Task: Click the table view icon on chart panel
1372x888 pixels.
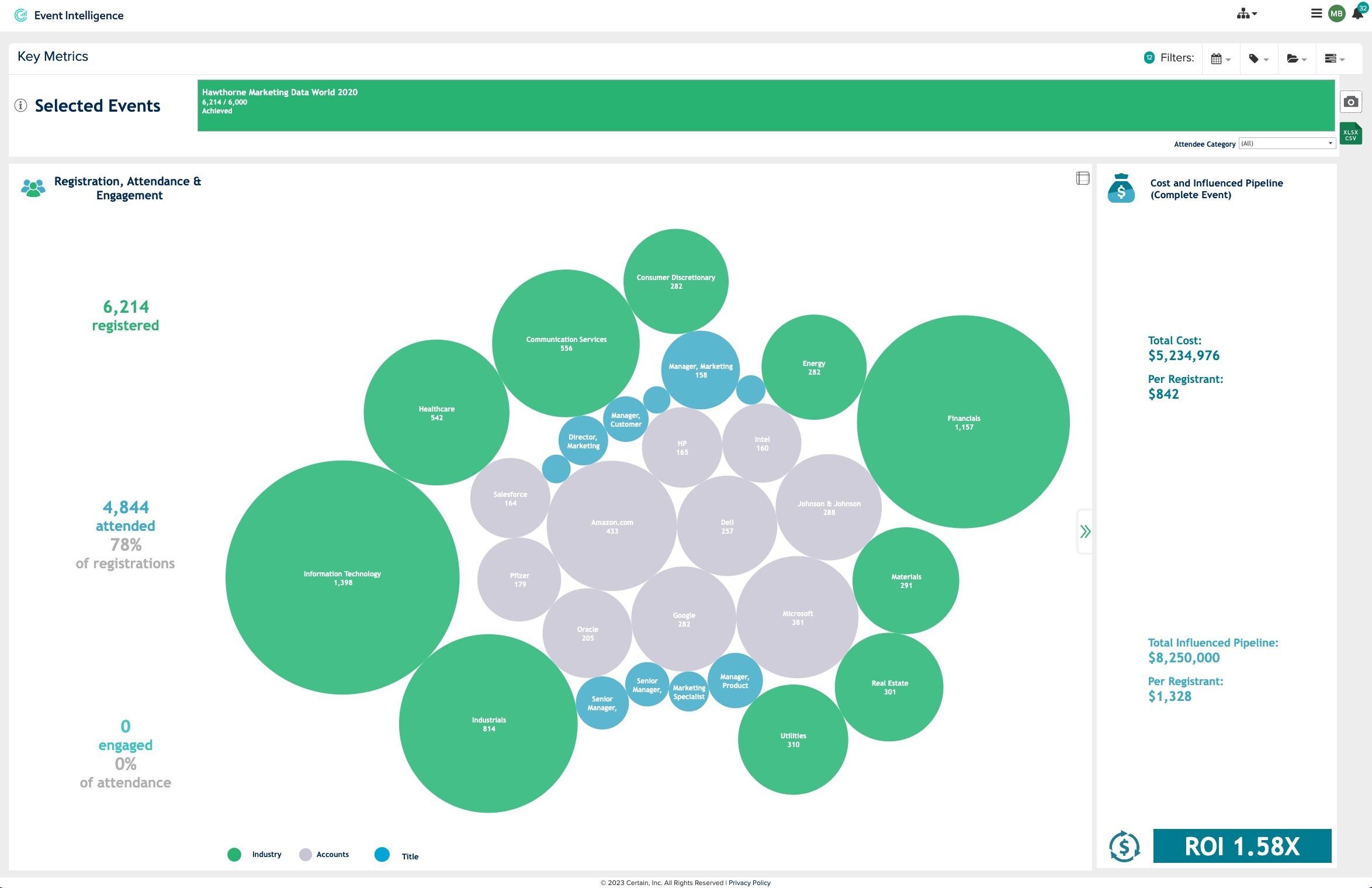Action: coord(1082,178)
